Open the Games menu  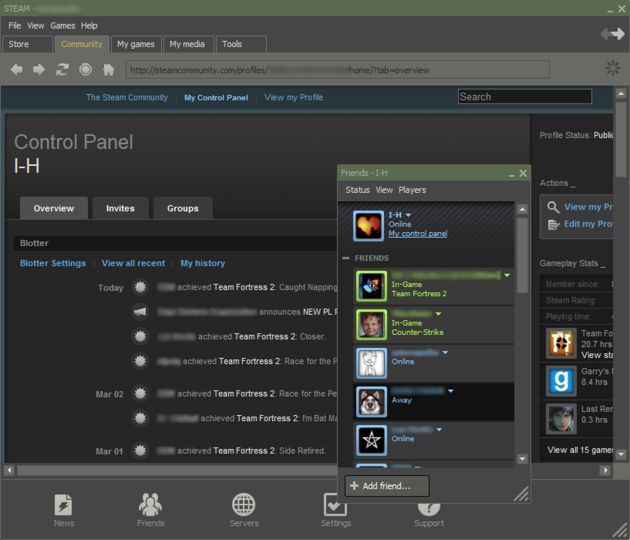(x=62, y=25)
